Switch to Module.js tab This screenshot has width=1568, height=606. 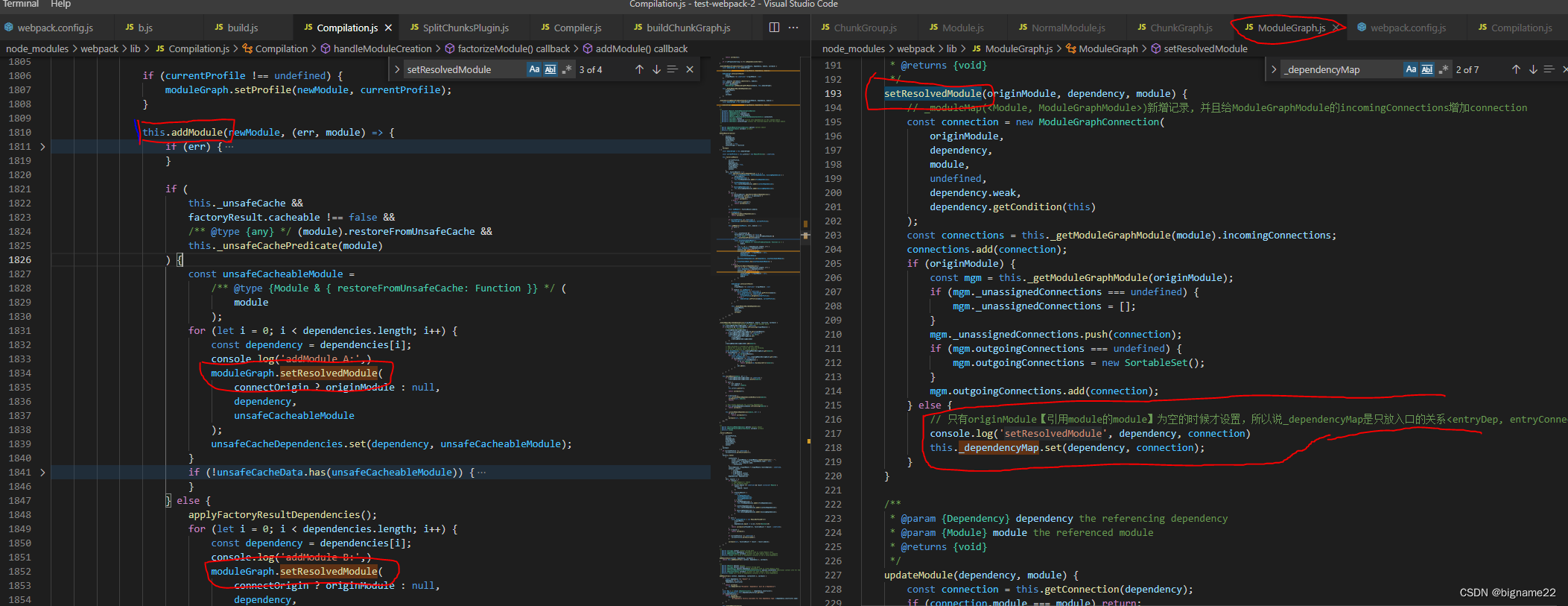(x=962, y=28)
